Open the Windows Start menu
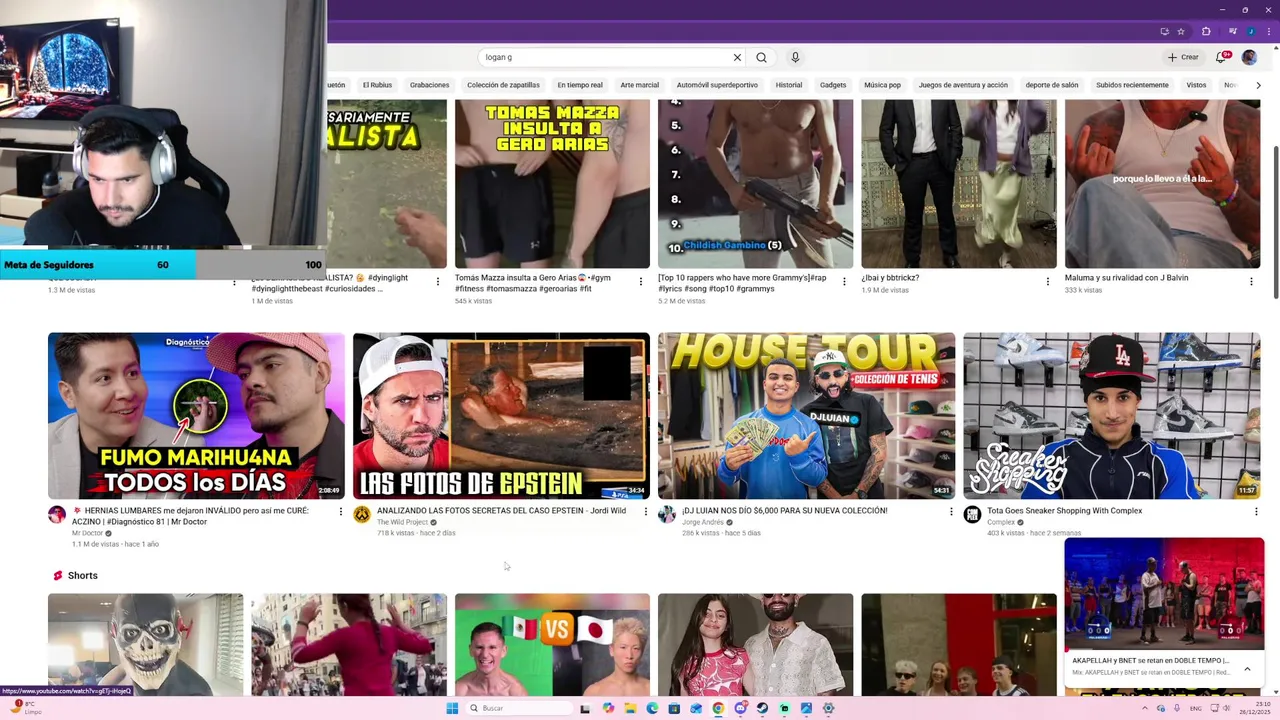Image resolution: width=1280 pixels, height=720 pixels. (452, 708)
